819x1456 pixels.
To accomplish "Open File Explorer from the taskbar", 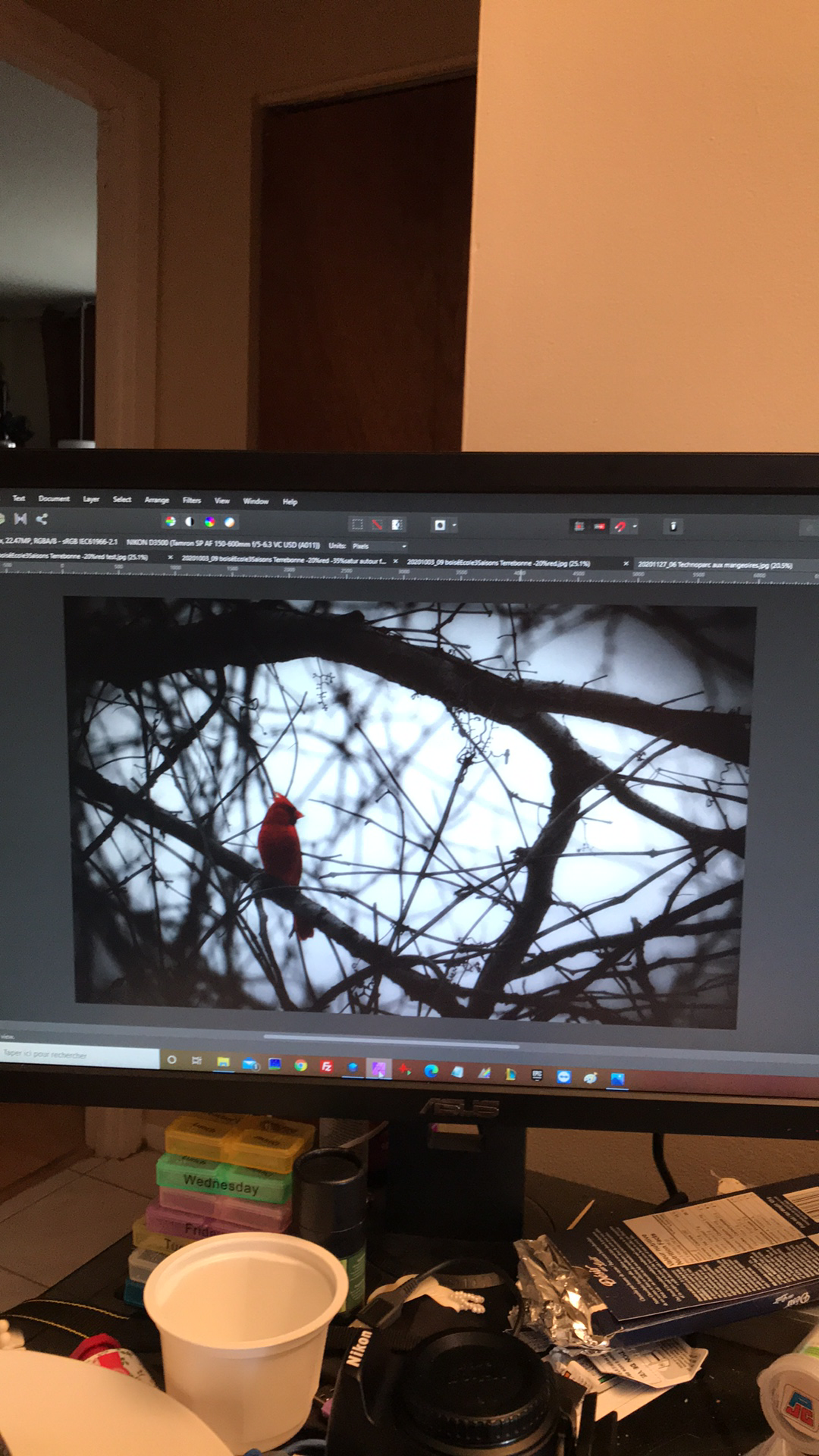I will tap(223, 1062).
